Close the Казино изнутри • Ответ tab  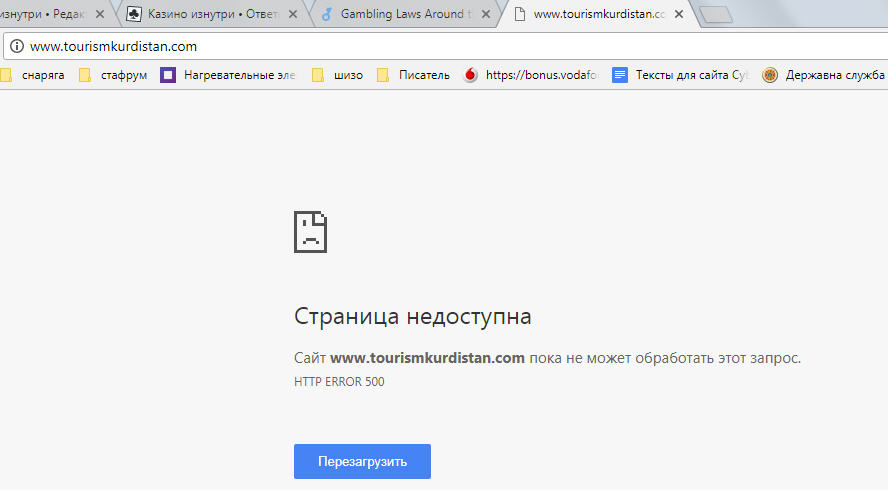293,15
